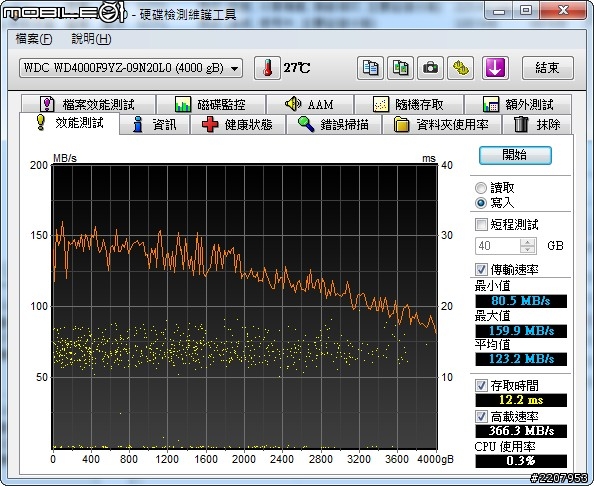Save screenshot with the camera icon
The image size is (594, 486).
pos(430,68)
